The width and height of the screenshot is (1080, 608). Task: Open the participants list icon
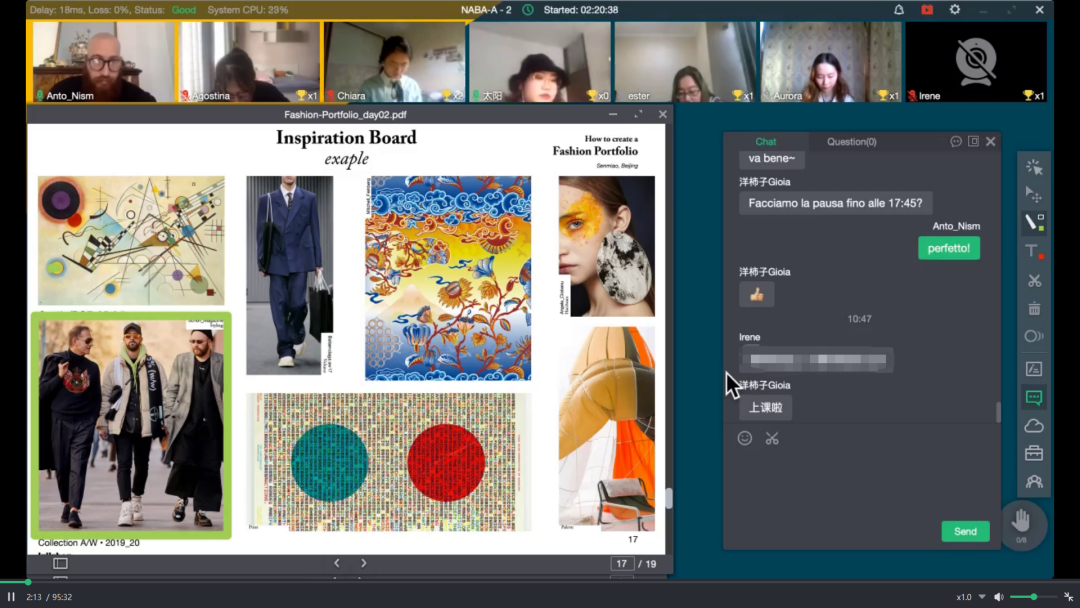click(1034, 482)
